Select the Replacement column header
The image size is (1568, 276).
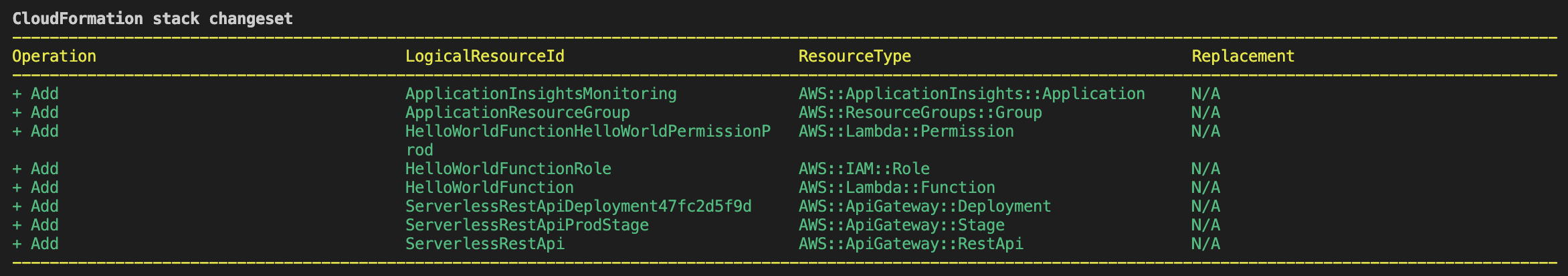(x=1243, y=56)
